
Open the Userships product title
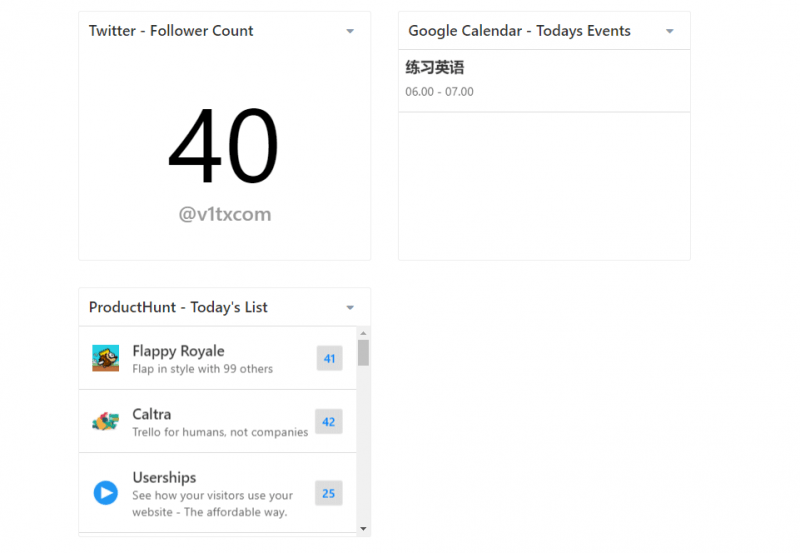coord(164,477)
